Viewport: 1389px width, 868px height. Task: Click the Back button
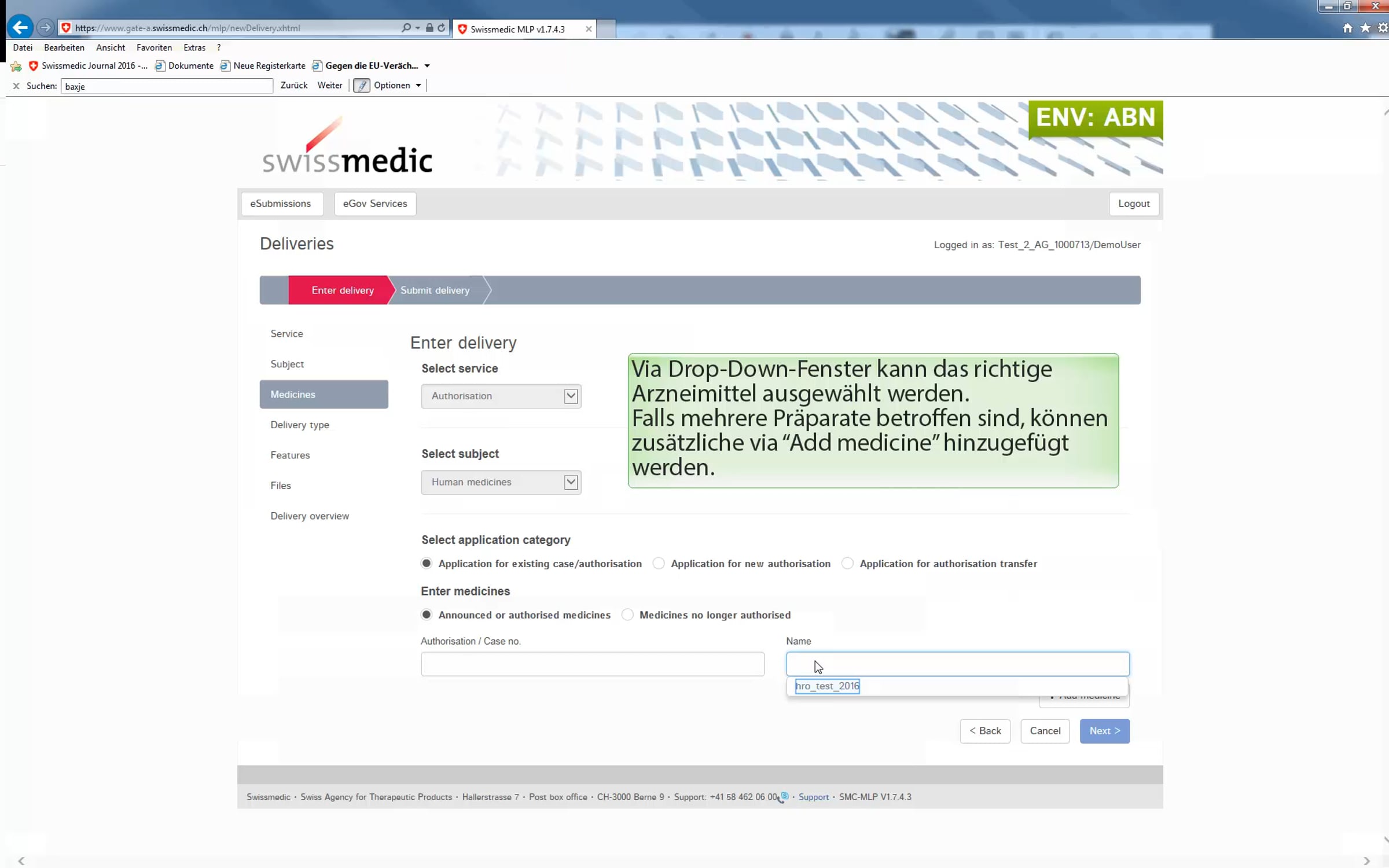click(985, 731)
